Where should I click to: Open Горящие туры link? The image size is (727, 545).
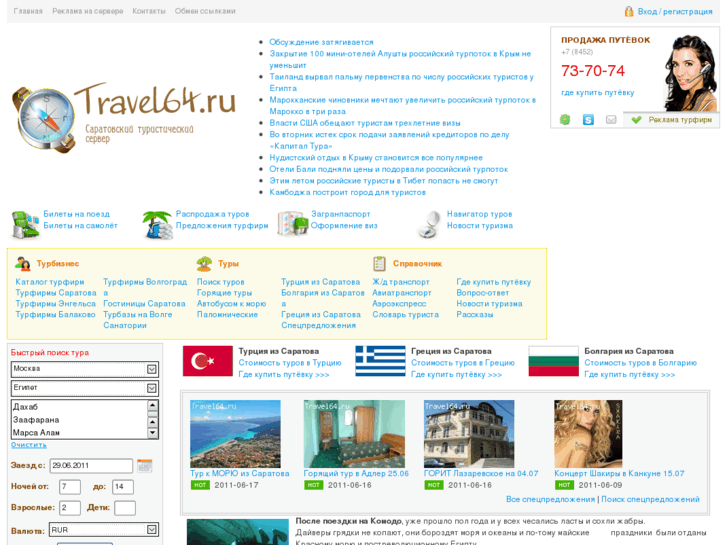(224, 293)
